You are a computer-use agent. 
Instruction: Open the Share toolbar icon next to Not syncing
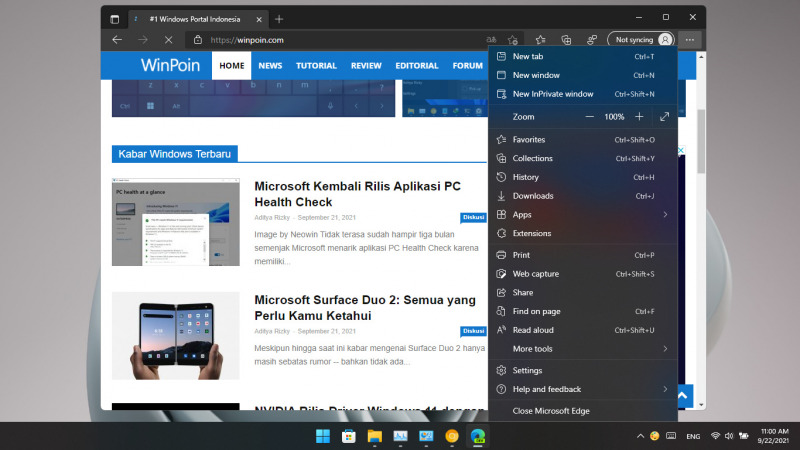[x=592, y=40]
